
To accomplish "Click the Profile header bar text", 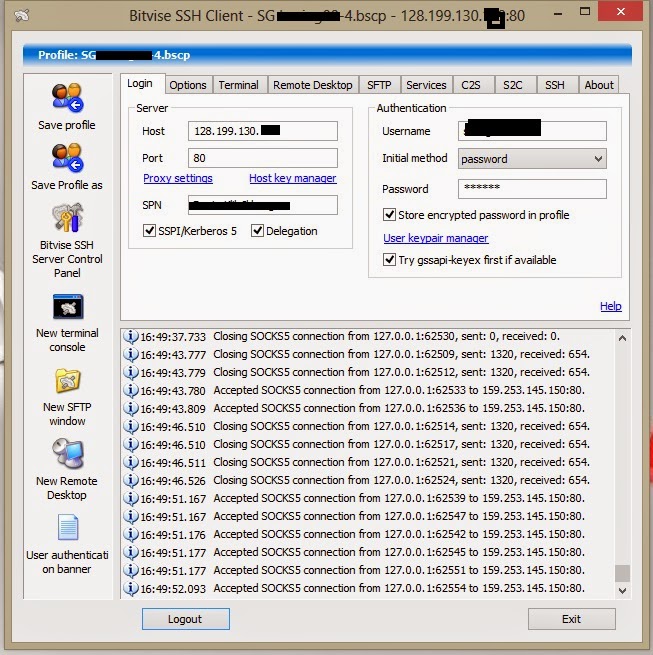I will tap(114, 55).
